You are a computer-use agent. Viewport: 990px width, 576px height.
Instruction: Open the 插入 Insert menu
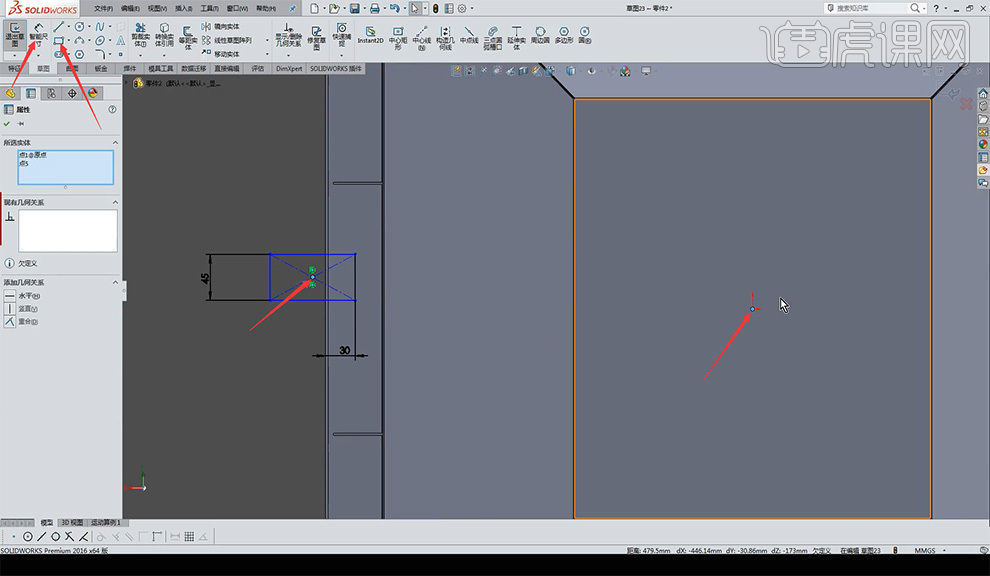pyautogui.click(x=184, y=8)
